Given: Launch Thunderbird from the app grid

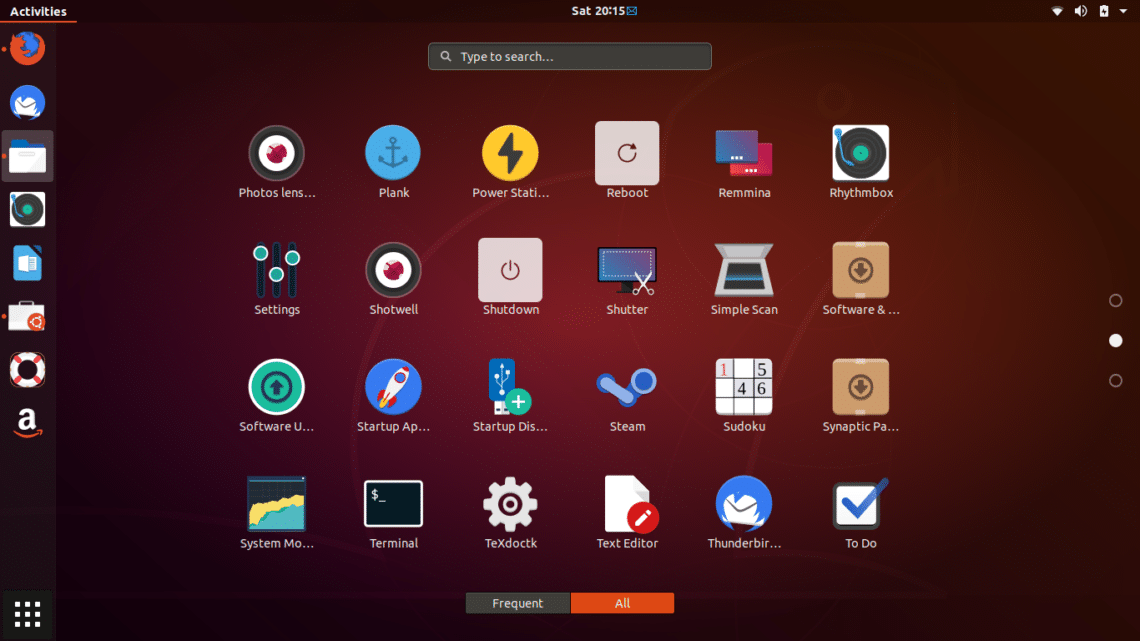Looking at the screenshot, I should (x=744, y=504).
